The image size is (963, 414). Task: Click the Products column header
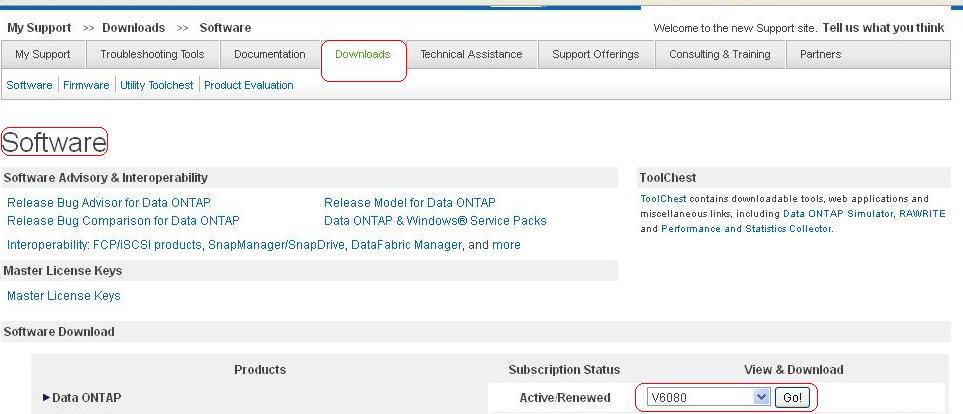[x=260, y=370]
